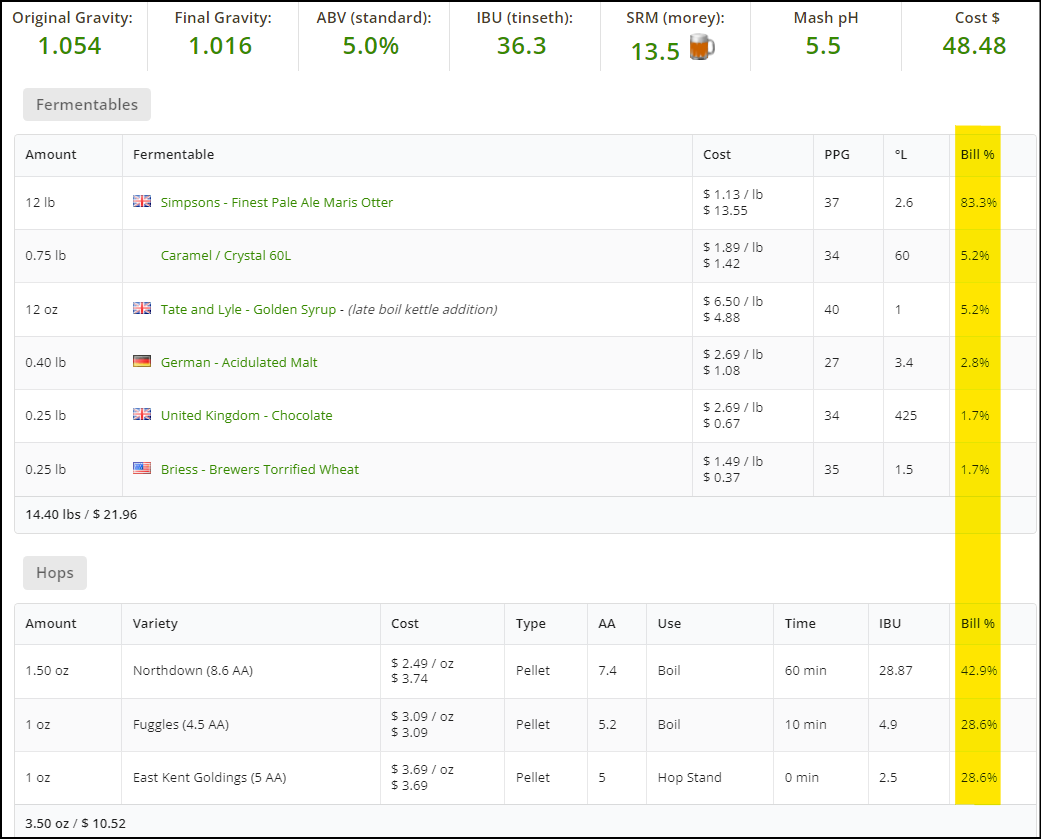Select the Northdown (8.6 AA) hop variety

tap(193, 670)
